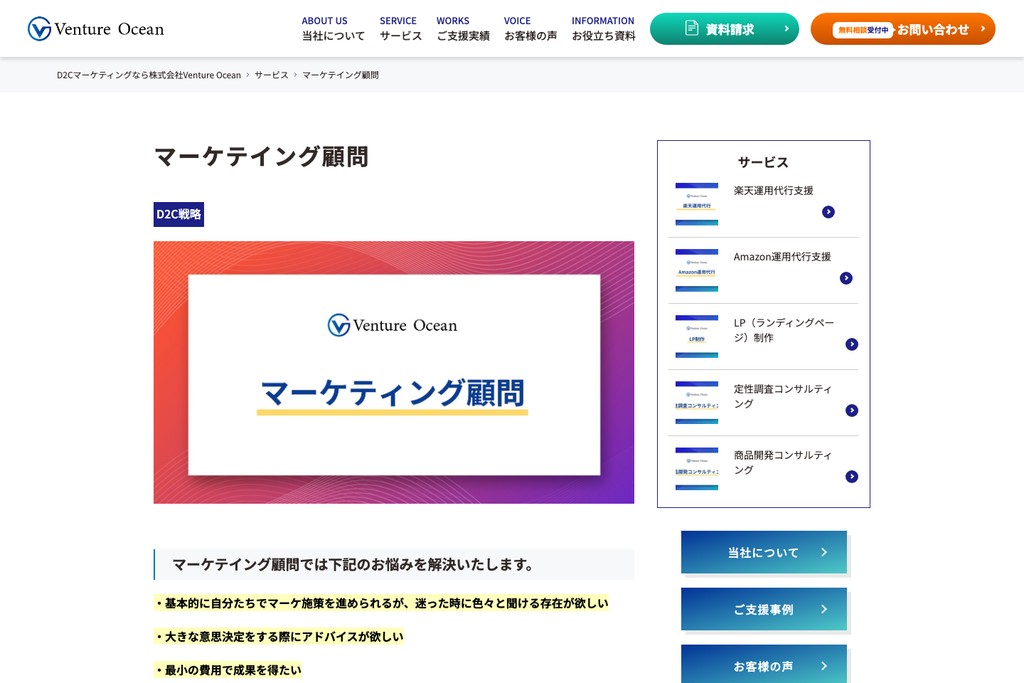Click the green 資料請求 button

pos(724,29)
